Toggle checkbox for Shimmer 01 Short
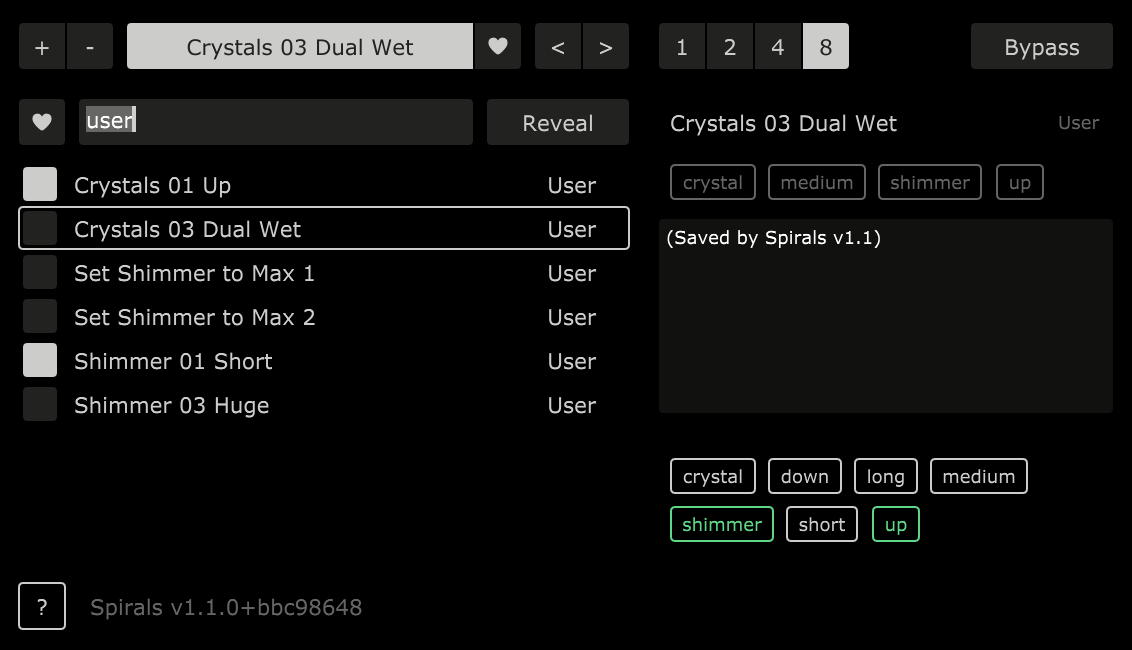1132x650 pixels. (40, 361)
